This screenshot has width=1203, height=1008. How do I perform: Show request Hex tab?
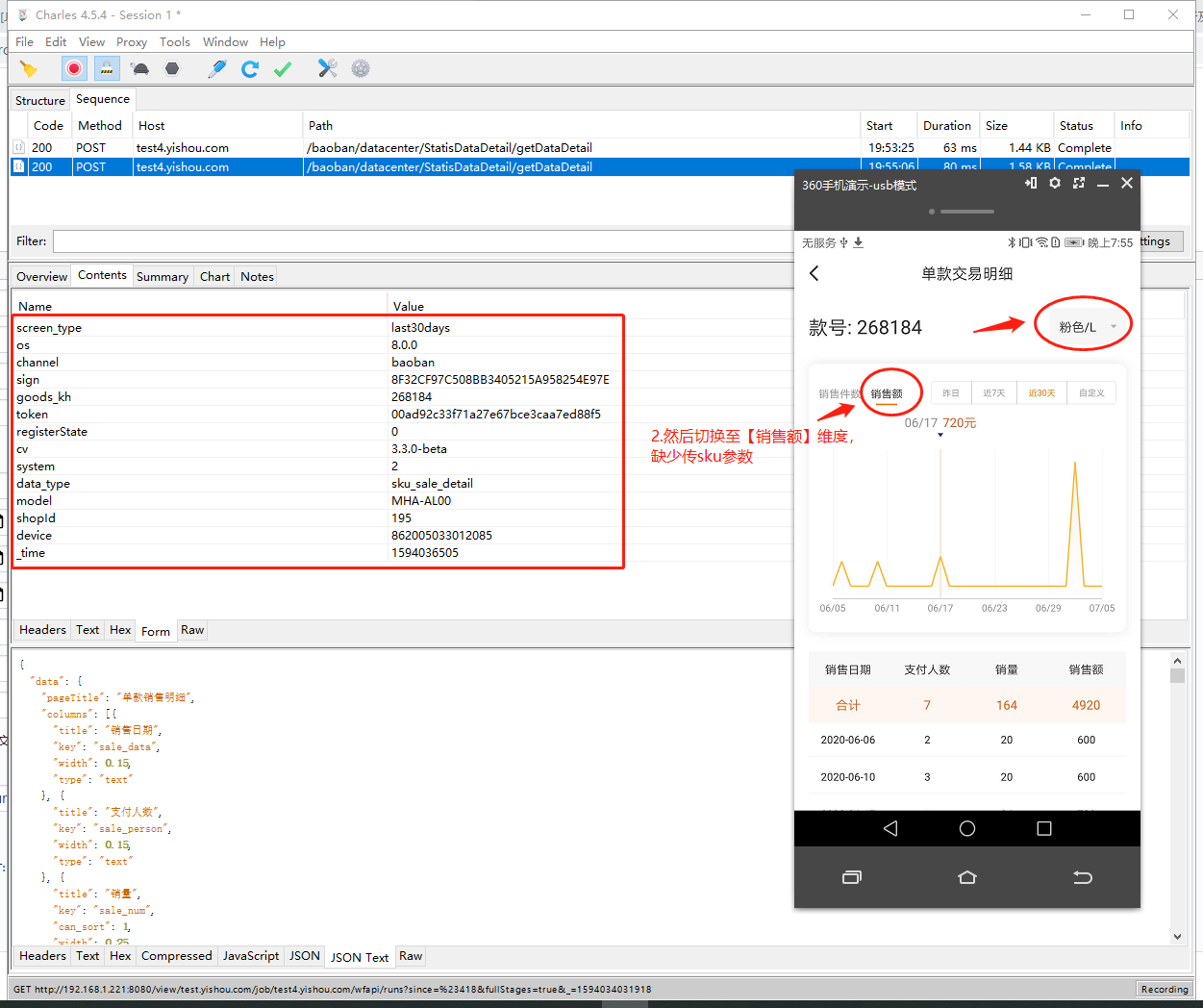(120, 630)
